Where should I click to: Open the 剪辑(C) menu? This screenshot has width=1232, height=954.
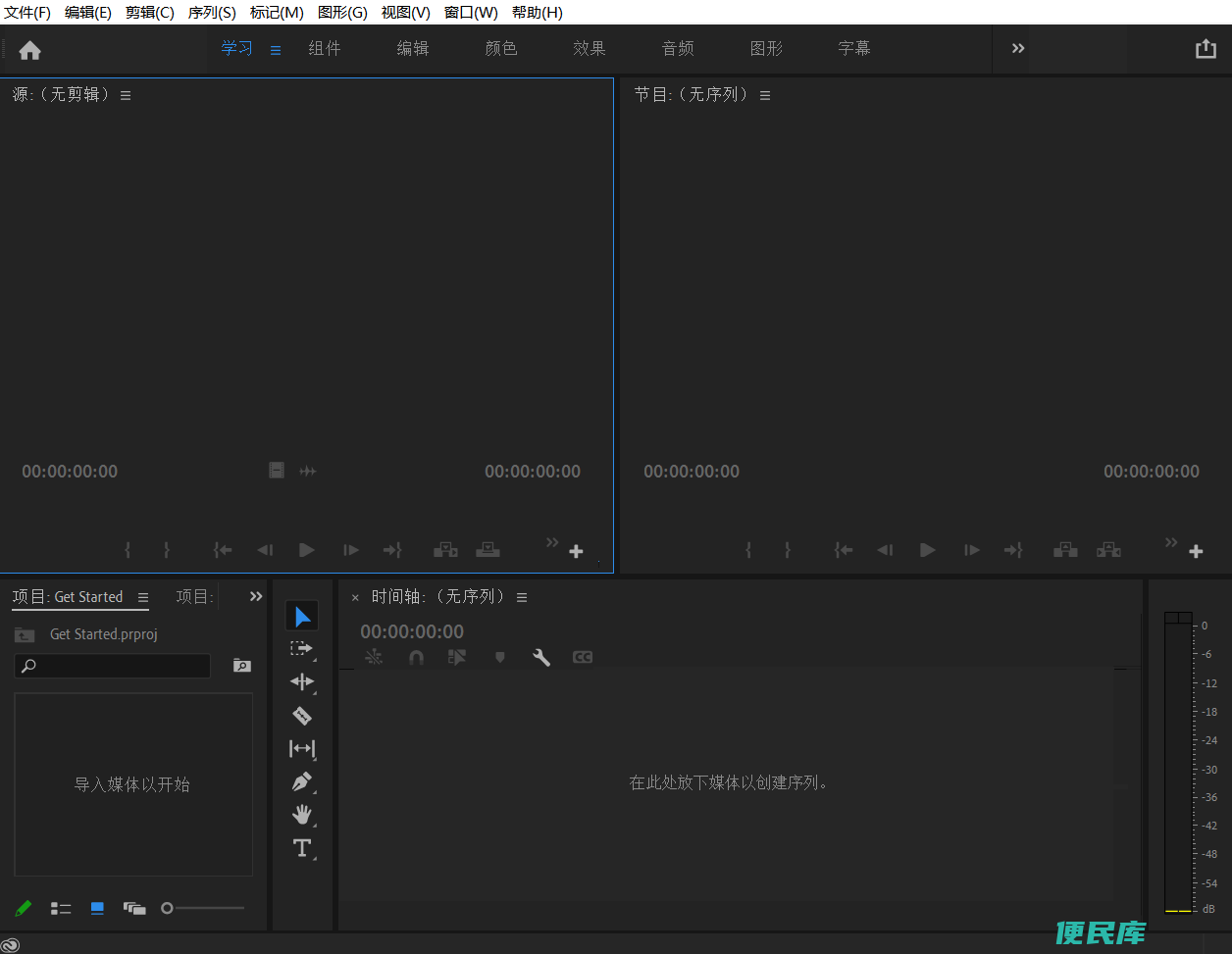pos(150,13)
